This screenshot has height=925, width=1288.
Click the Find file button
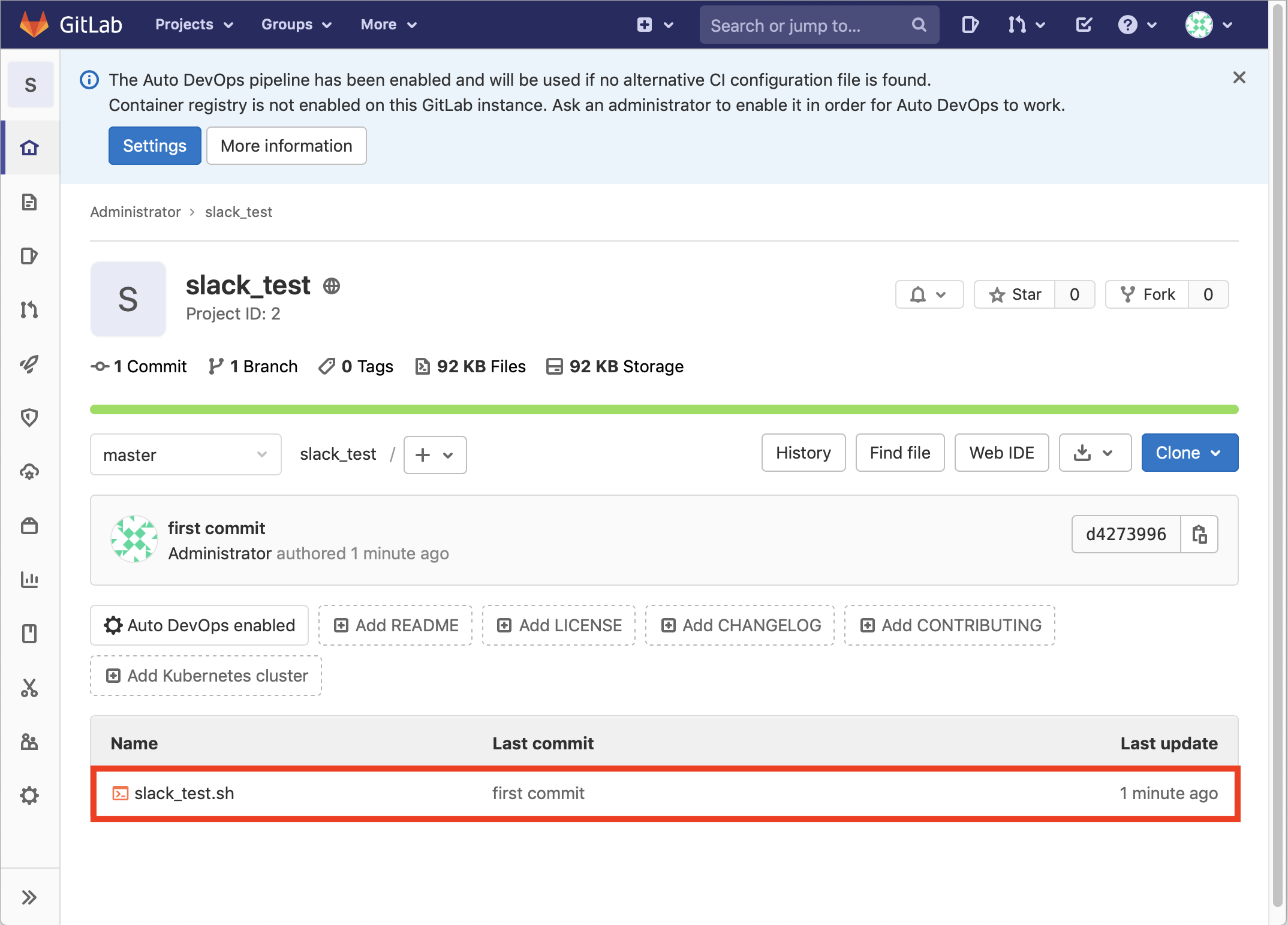tap(900, 453)
